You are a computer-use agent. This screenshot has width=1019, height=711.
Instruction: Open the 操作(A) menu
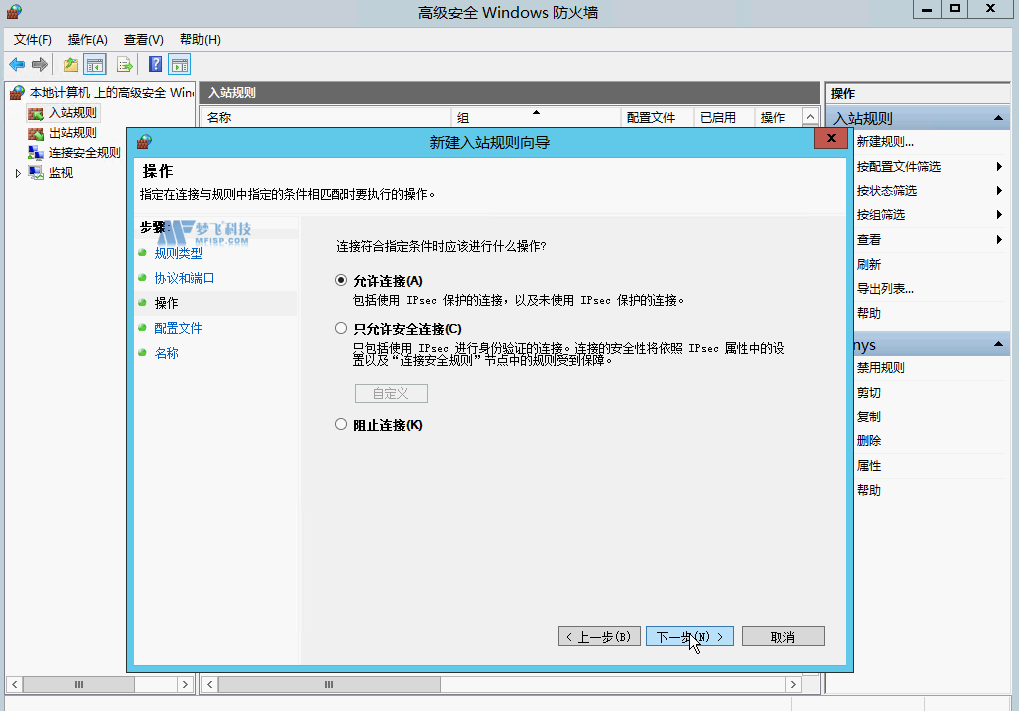pos(87,39)
